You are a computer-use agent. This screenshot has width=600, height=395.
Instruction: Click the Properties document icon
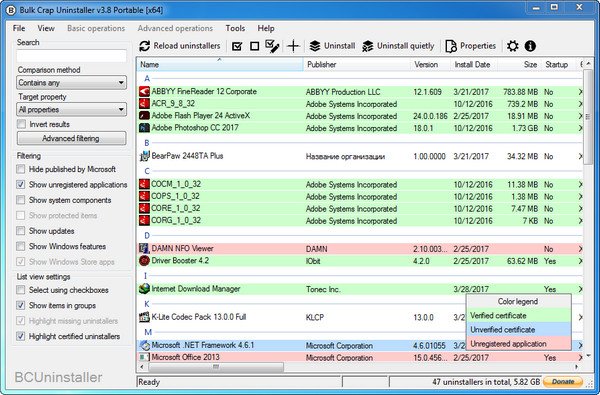click(451, 46)
